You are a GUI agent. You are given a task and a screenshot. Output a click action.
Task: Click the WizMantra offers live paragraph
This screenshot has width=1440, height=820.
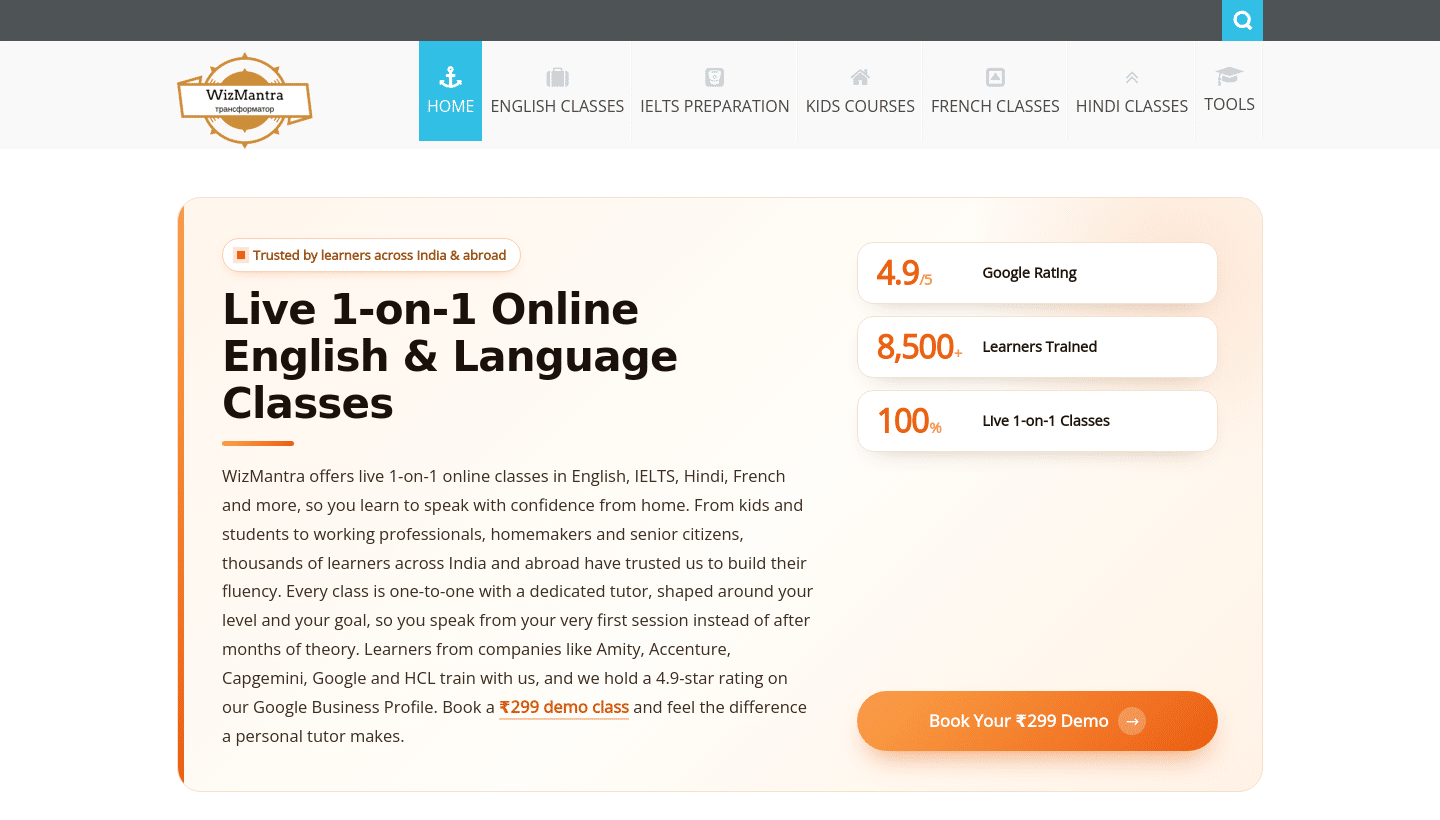coord(518,606)
